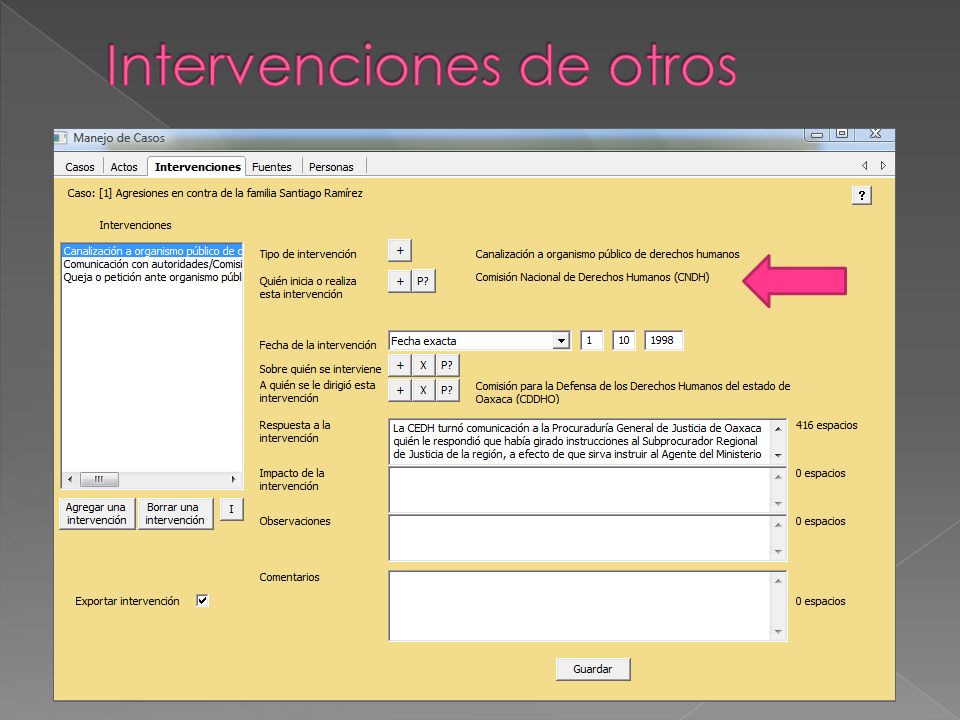This screenshot has height=720, width=960.
Task: Switch to the Casos tab
Action: coord(80,167)
